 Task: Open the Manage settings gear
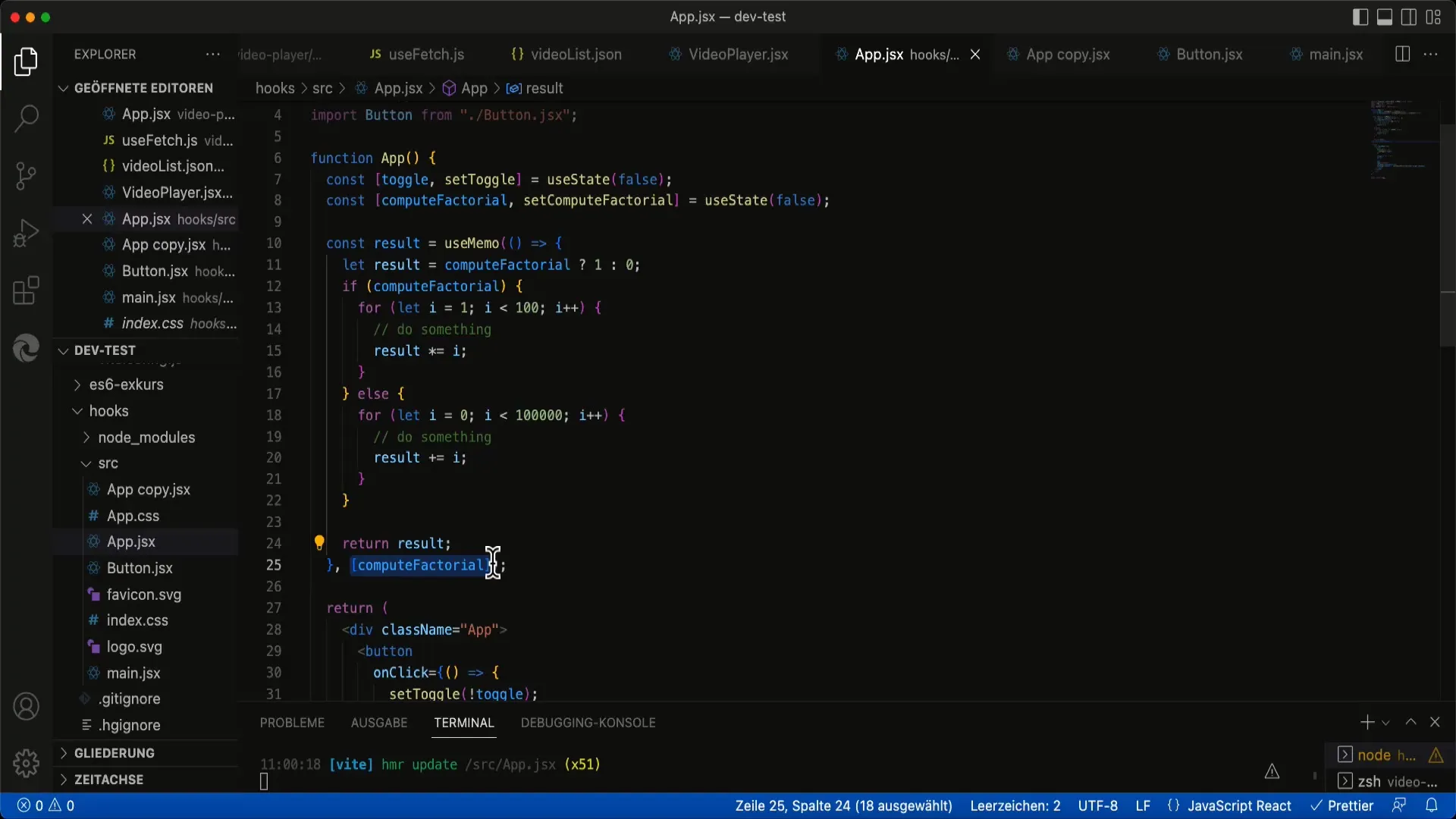pyautogui.click(x=26, y=763)
